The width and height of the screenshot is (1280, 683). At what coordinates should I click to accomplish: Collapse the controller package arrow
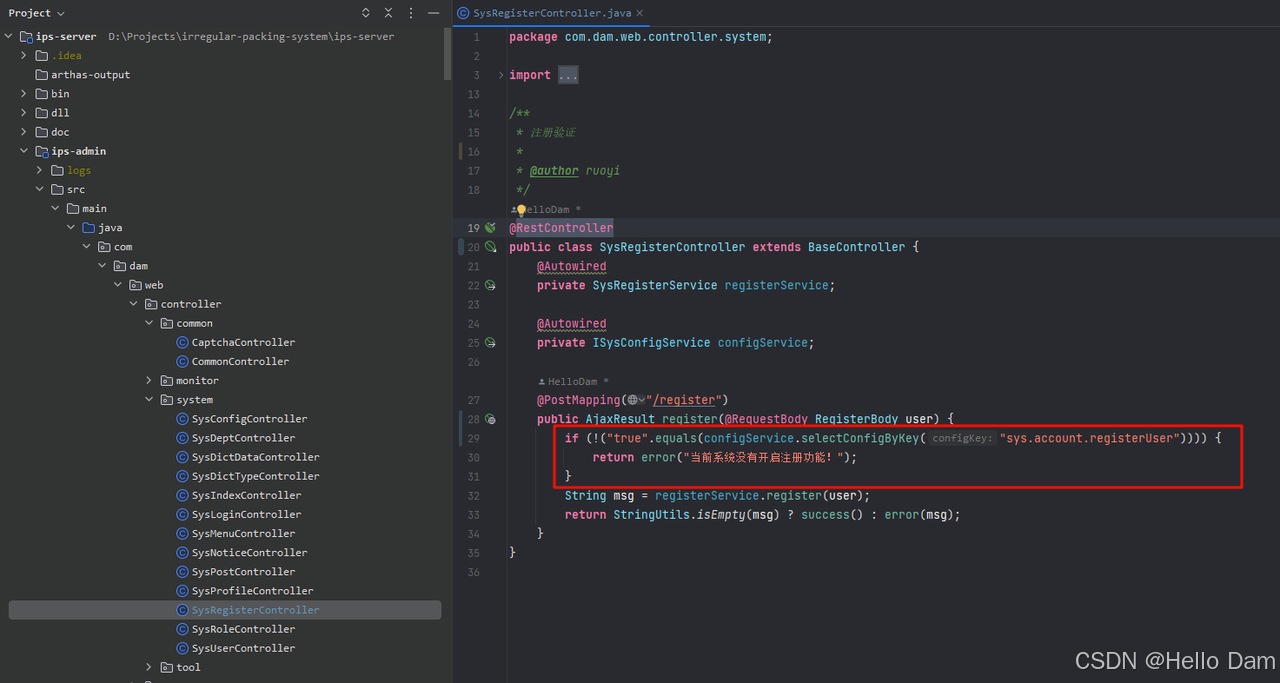point(134,304)
